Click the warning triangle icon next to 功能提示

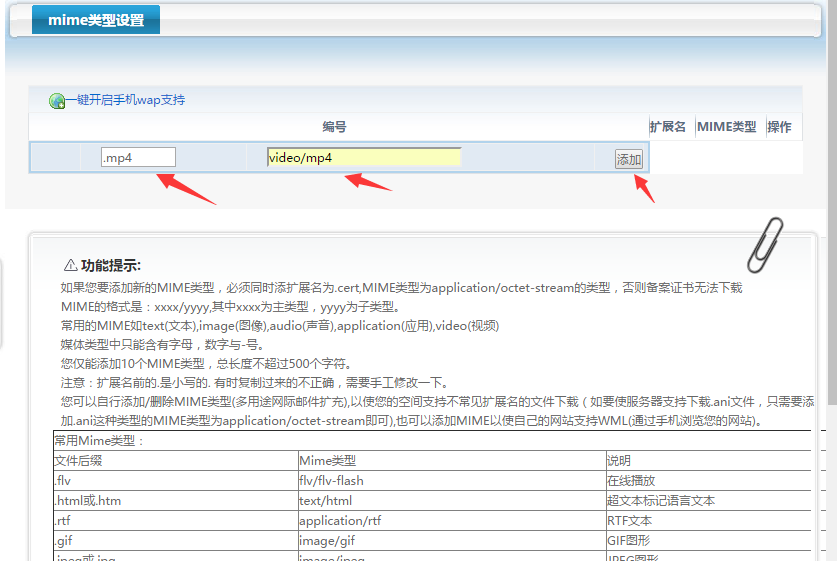70,266
